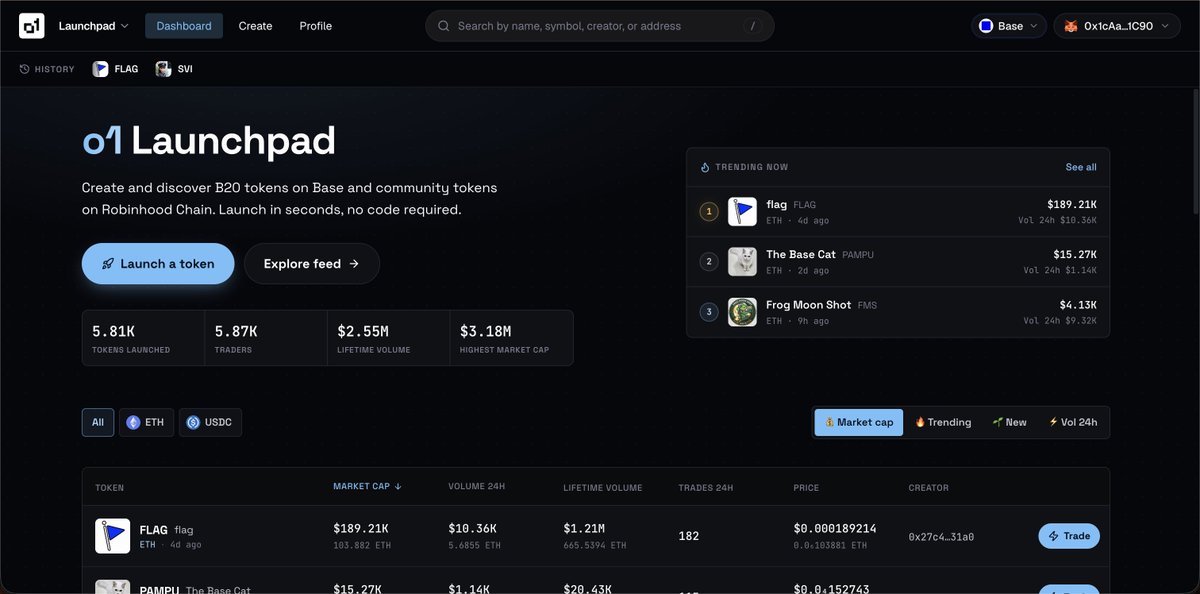Click the page vertical scrollbar
Viewport: 1200px width, 594px height.
pos(1195,150)
